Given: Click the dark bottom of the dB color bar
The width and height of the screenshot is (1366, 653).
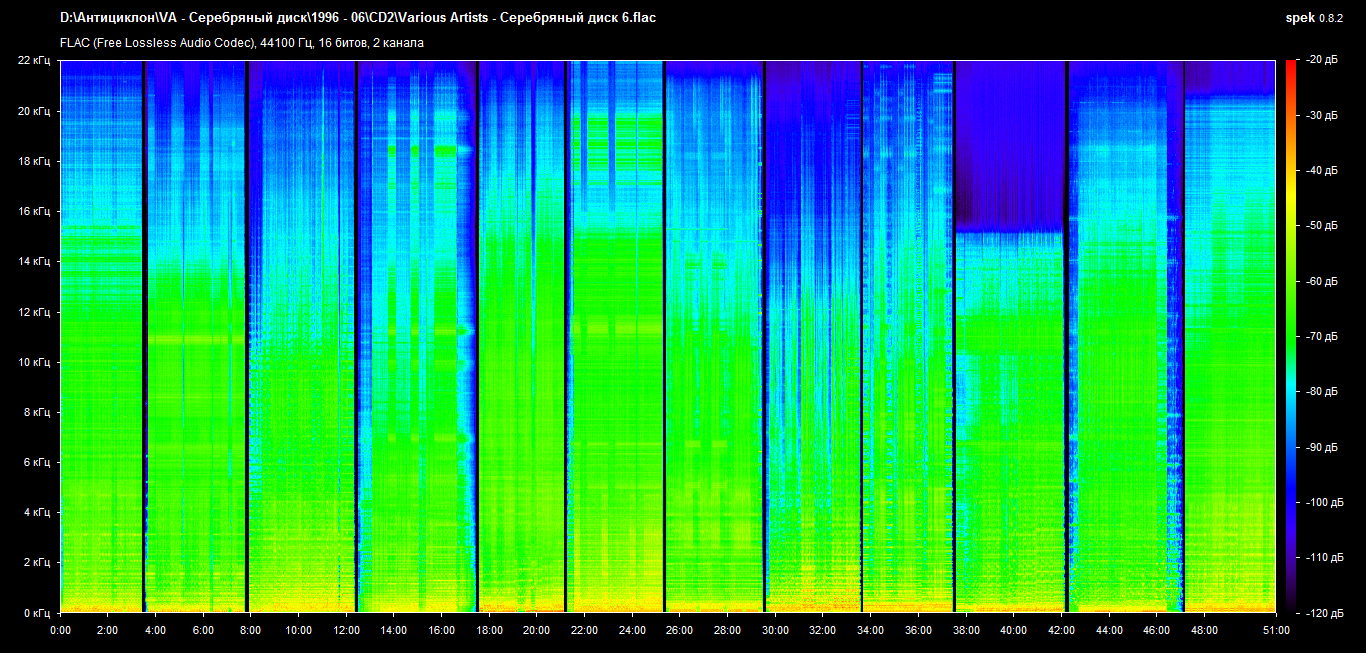Looking at the screenshot, I should 1291,604.
